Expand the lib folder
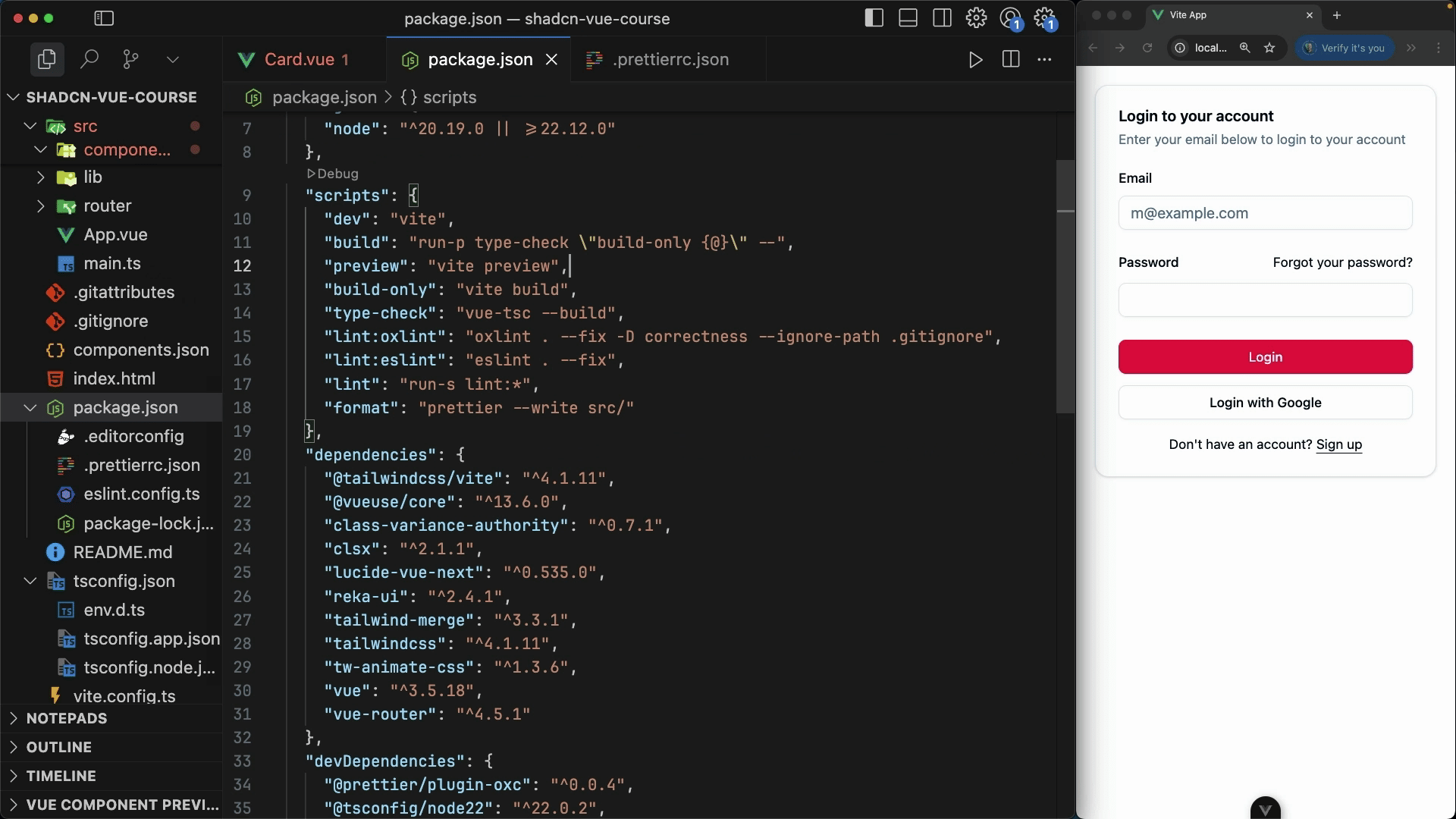The width and height of the screenshot is (1456, 819). tap(41, 177)
